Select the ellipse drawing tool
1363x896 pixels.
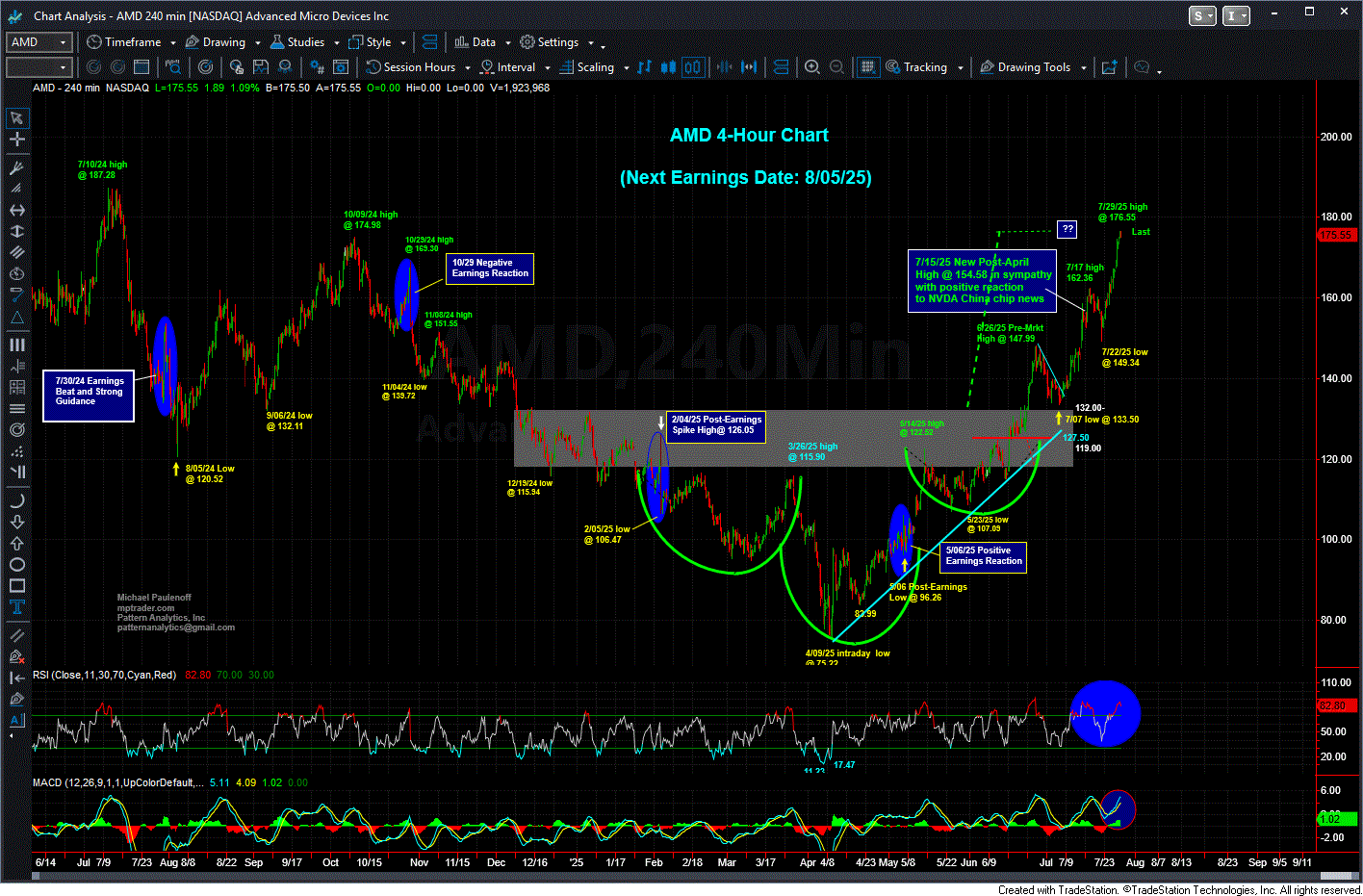pyautogui.click(x=16, y=565)
